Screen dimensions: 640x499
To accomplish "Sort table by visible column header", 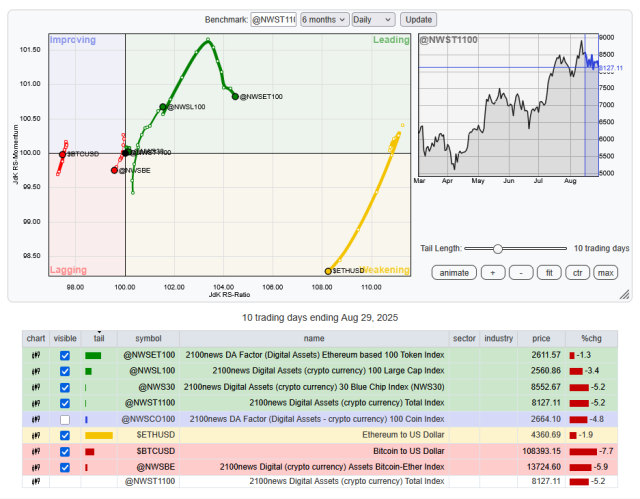I will (x=65, y=338).
